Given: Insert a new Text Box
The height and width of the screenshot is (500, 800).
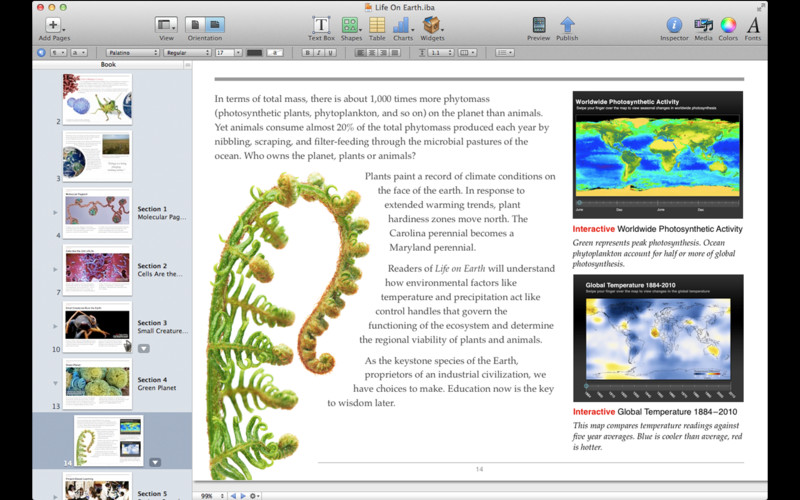Looking at the screenshot, I should pyautogui.click(x=321, y=24).
